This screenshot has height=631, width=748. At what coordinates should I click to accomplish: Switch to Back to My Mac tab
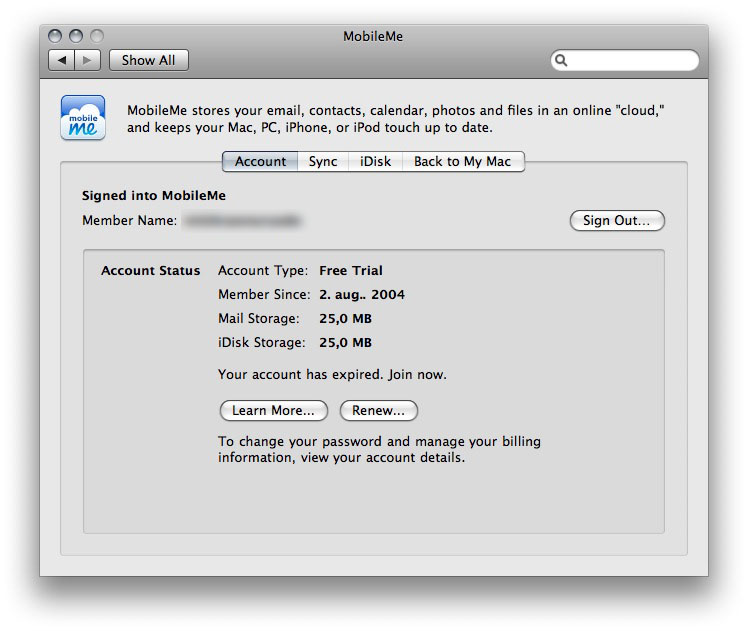pyautogui.click(x=463, y=161)
